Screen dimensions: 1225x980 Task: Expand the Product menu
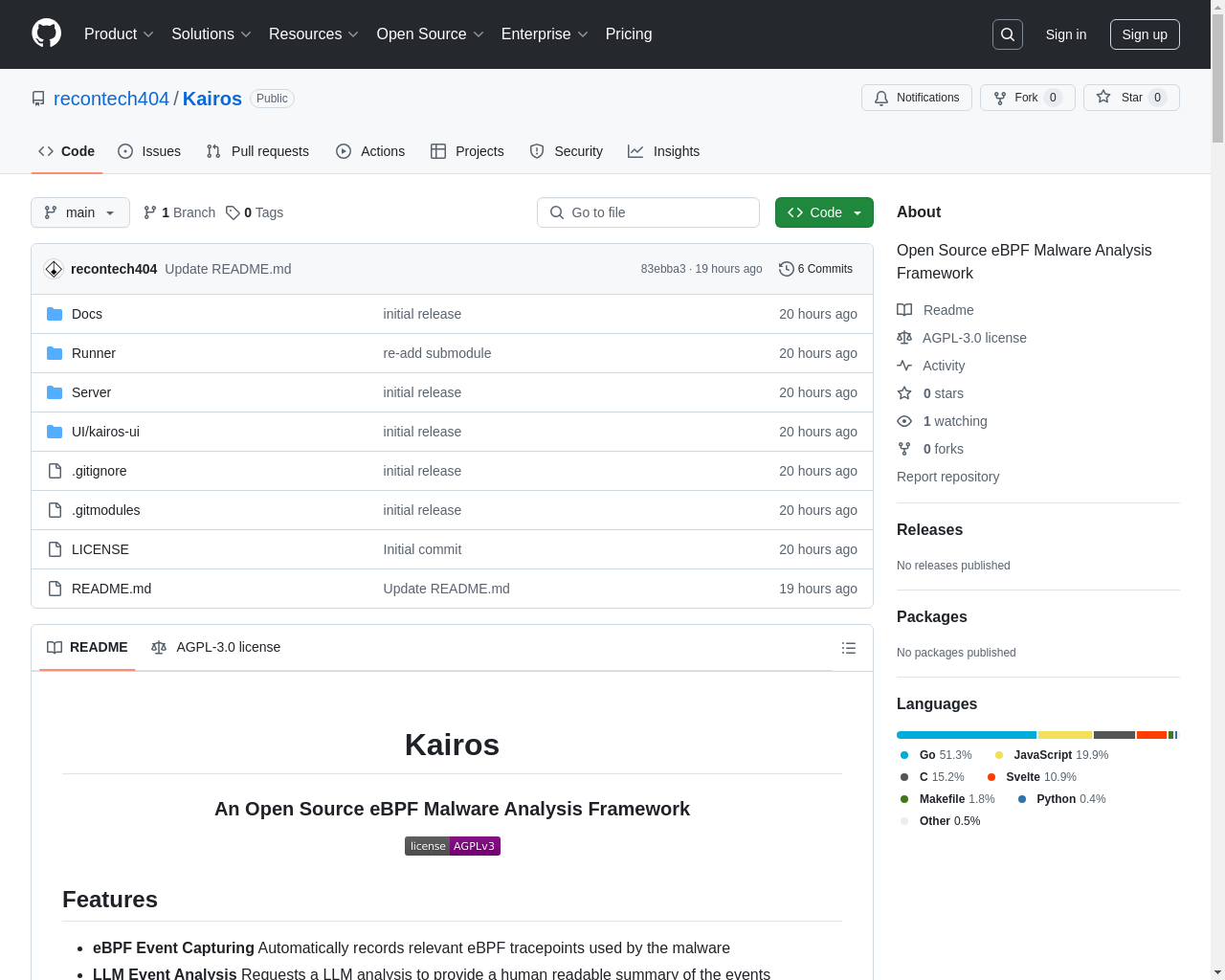119,34
